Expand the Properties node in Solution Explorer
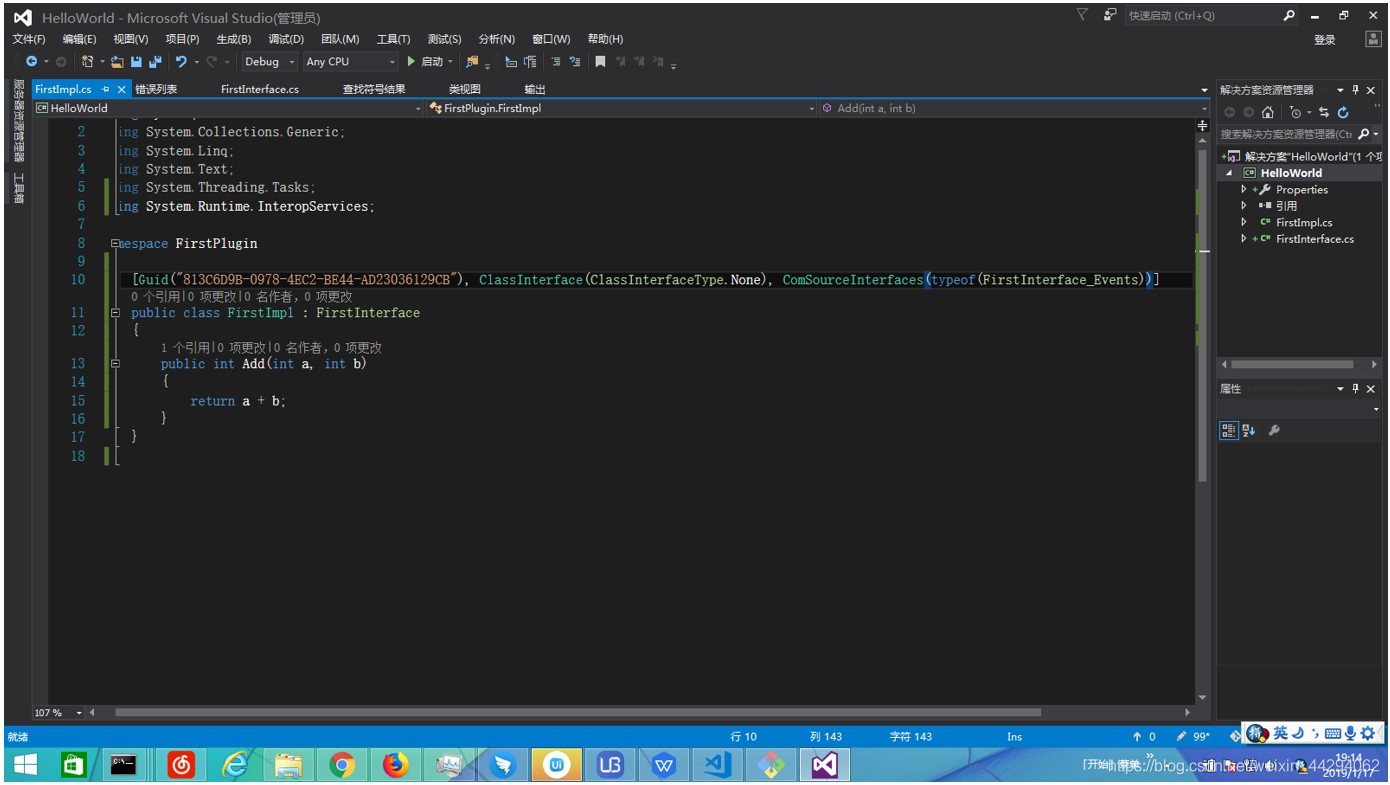Viewport: 1390px width, 785px height. click(x=1244, y=189)
